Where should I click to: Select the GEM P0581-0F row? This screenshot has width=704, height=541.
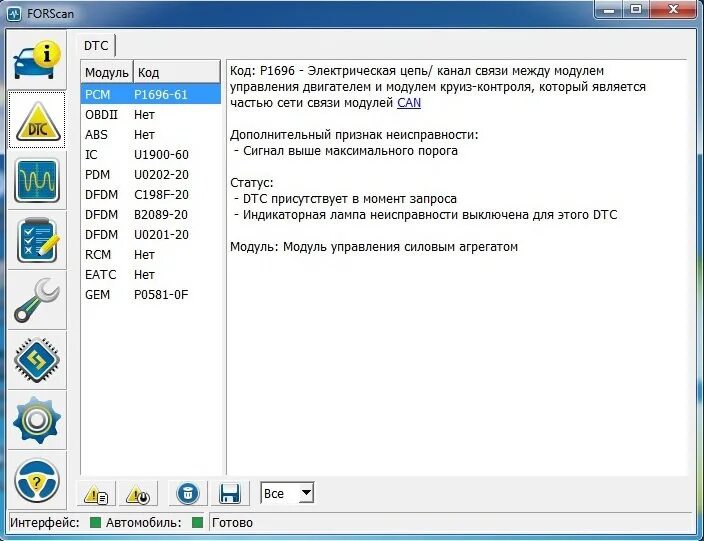[151, 295]
